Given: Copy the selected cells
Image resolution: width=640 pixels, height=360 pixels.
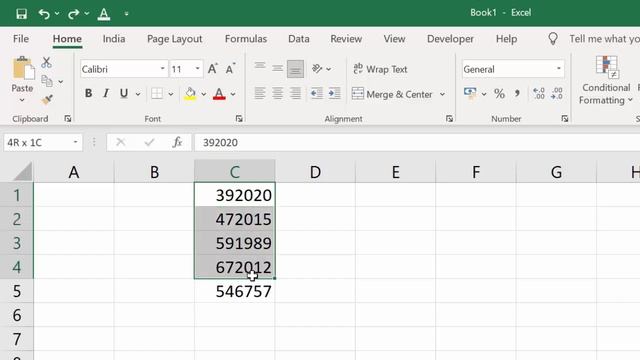Looking at the screenshot, I should (x=47, y=81).
